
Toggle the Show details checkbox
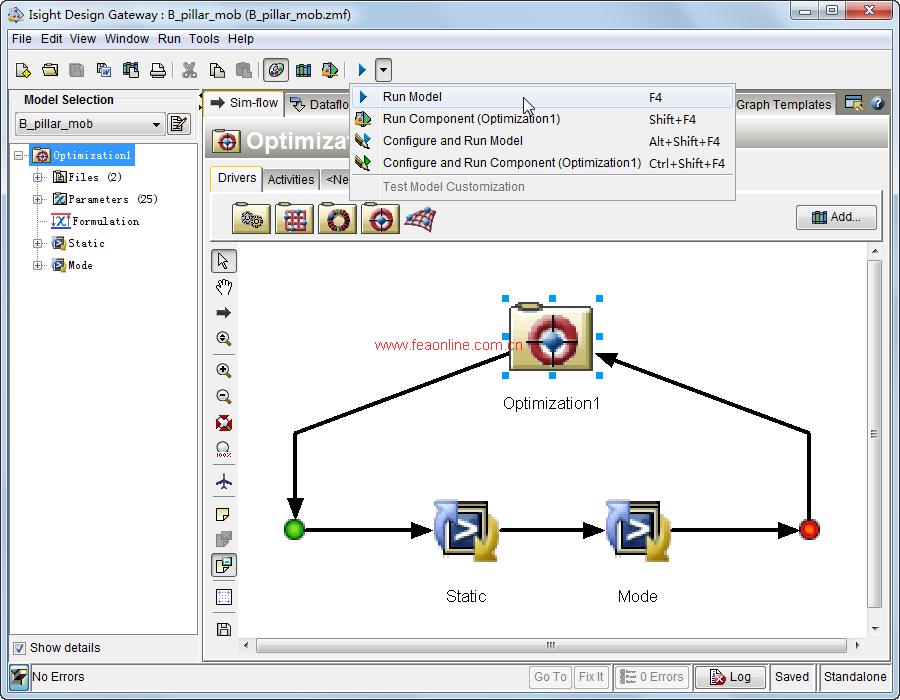[x=19, y=648]
